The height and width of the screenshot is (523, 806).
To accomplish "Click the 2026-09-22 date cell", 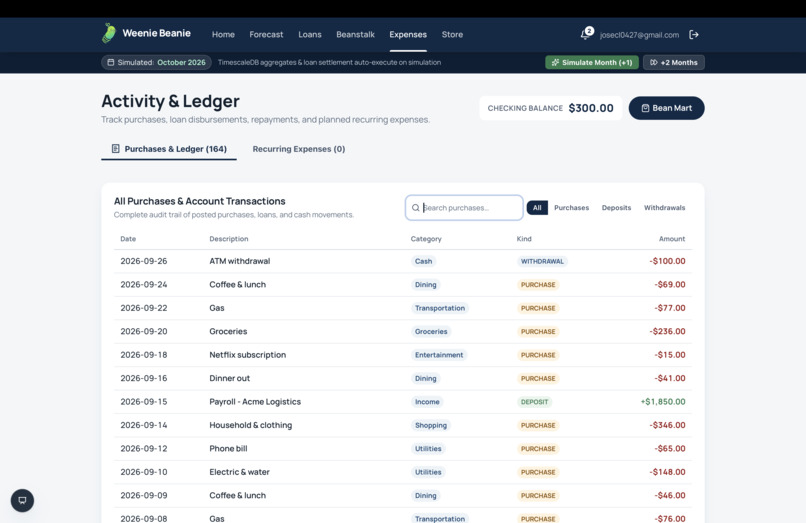I will [x=144, y=308].
